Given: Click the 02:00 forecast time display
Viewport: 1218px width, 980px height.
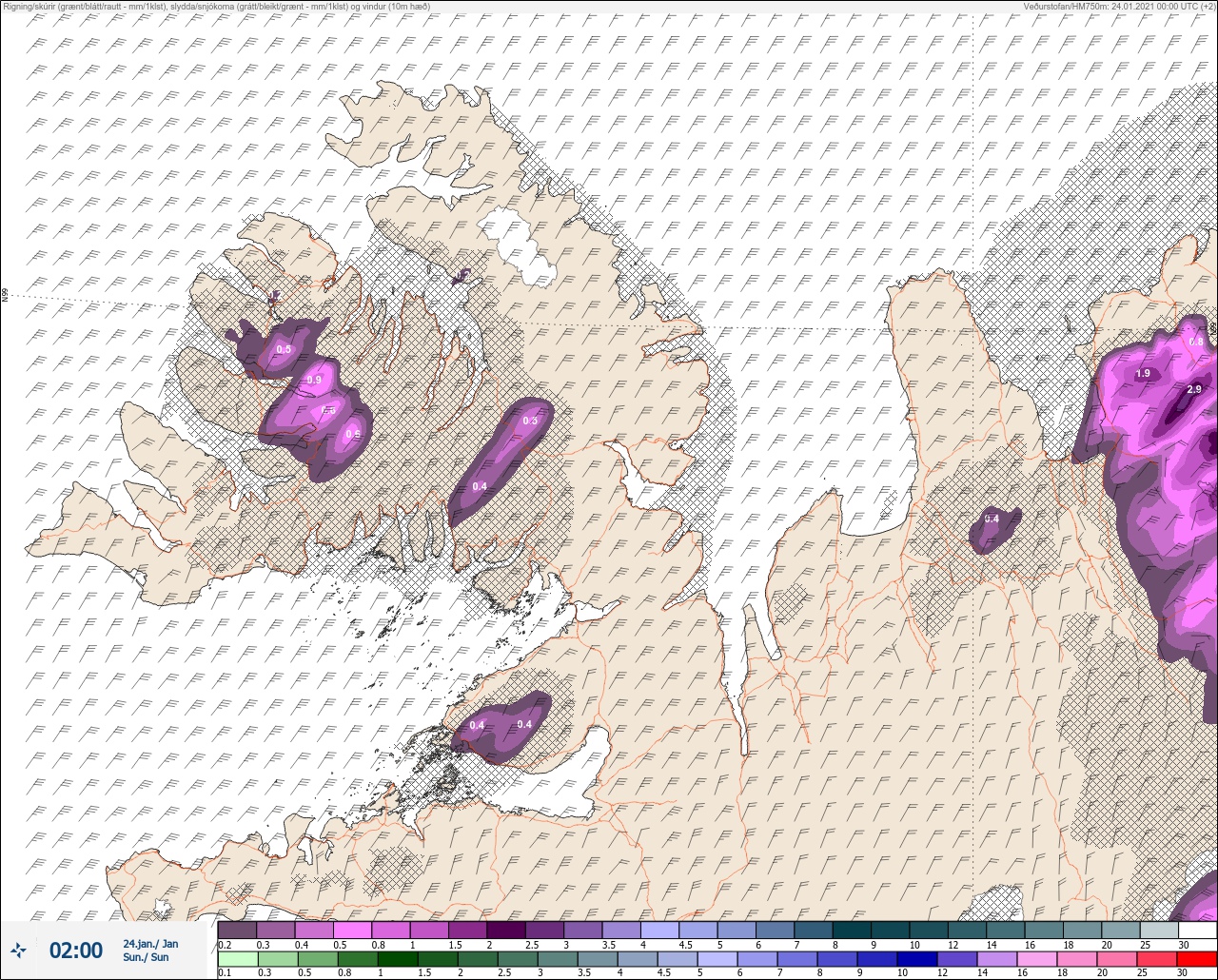Looking at the screenshot, I should [x=75, y=951].
